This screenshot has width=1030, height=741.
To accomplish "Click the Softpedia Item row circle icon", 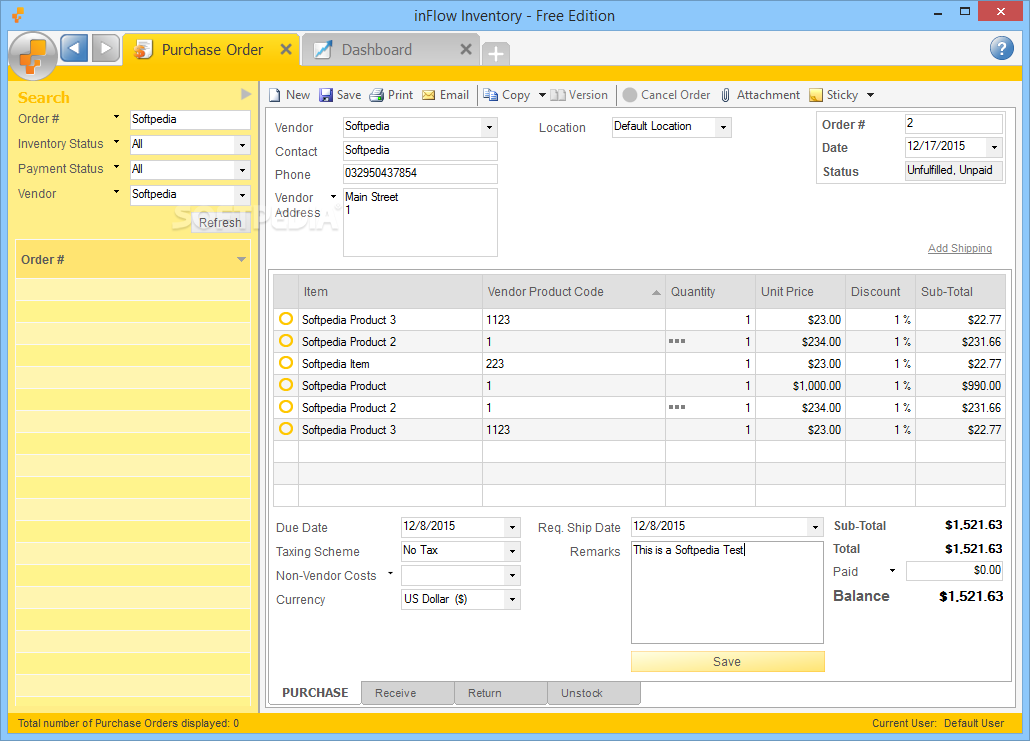I will point(286,363).
